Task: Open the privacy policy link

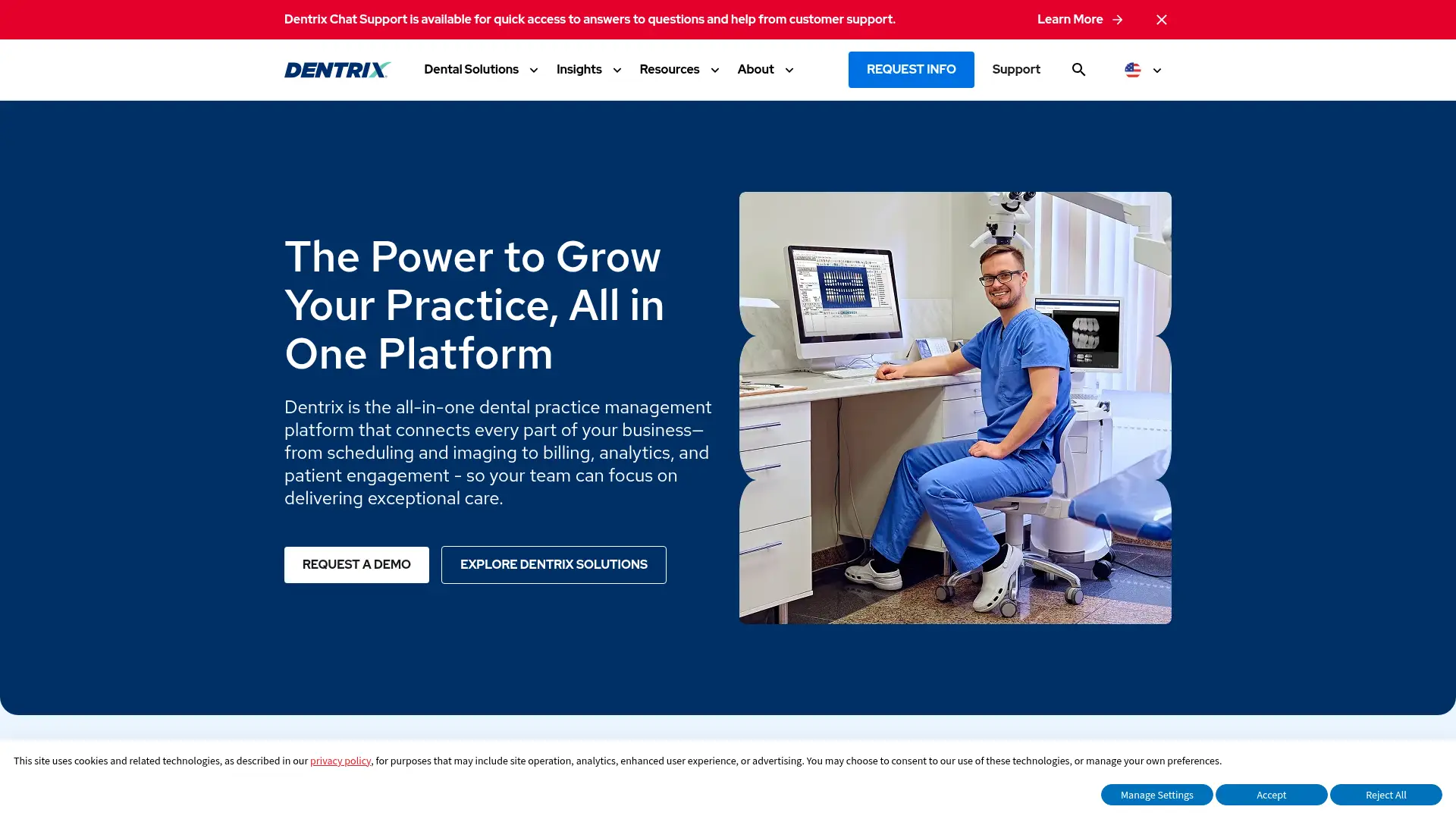Action: (340, 761)
